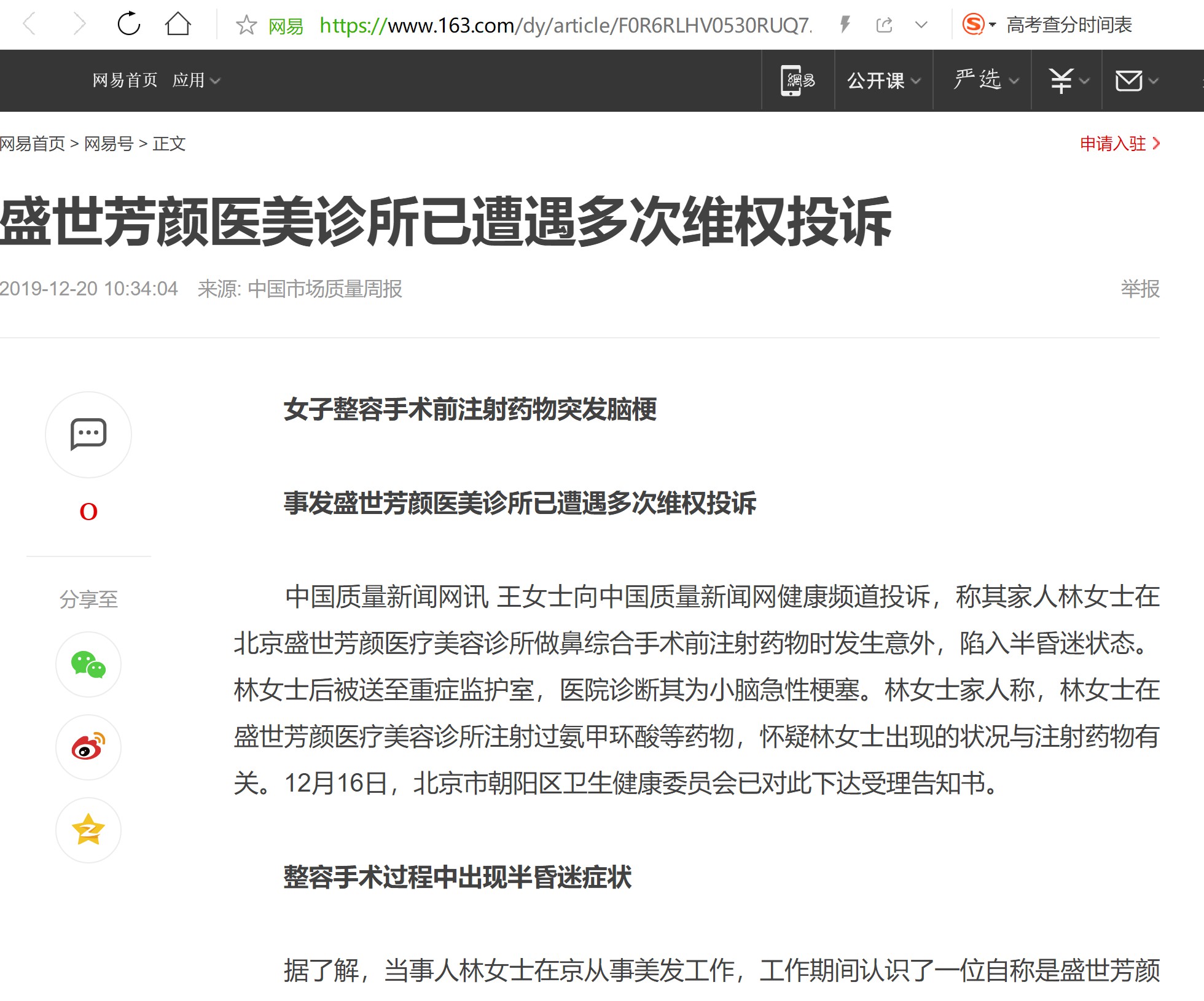1204x1001 pixels.
Task: Click the lightning speed mode icon
Action: (845, 25)
